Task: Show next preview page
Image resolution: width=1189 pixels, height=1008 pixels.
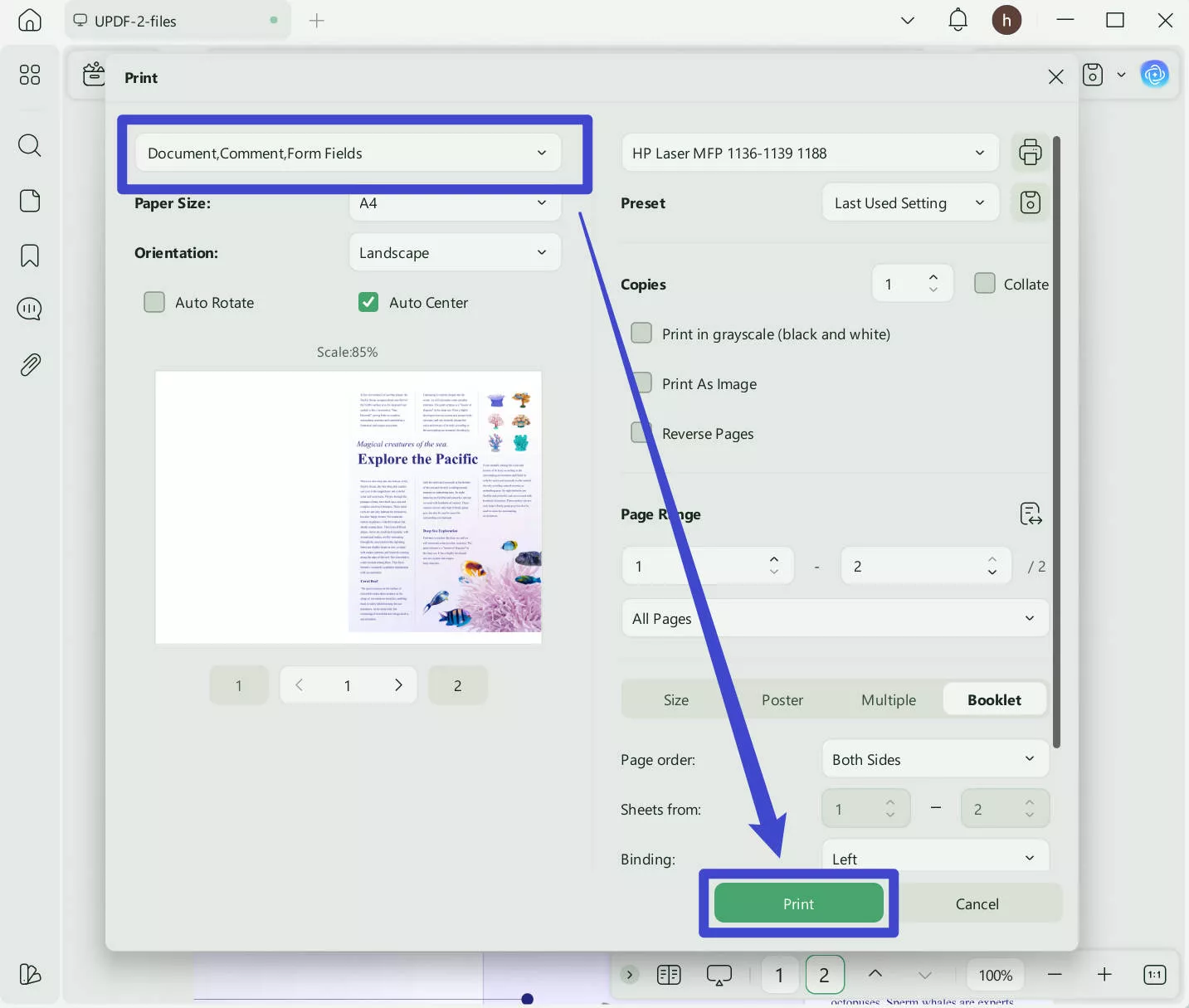Action: [x=398, y=684]
